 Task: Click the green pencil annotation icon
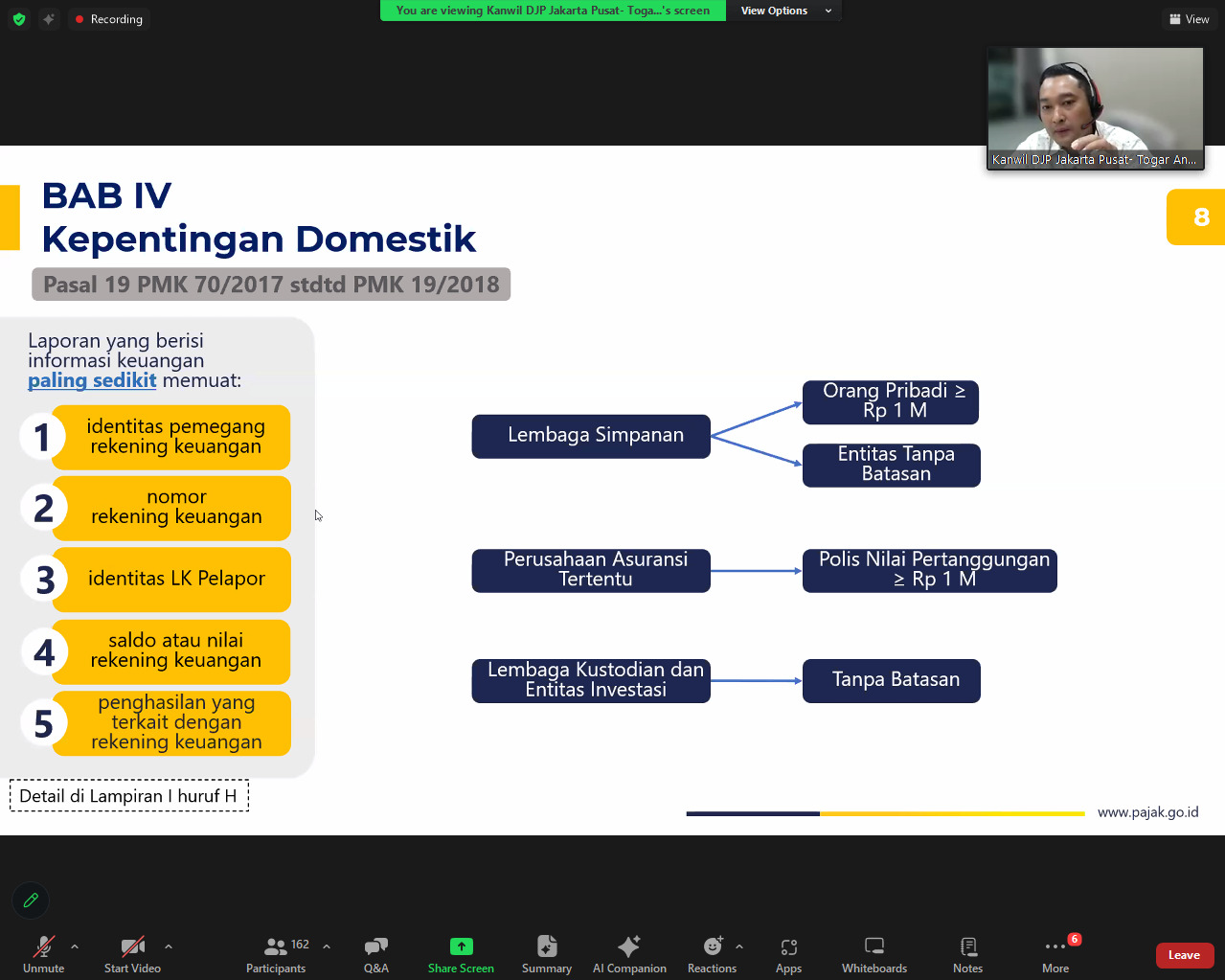[31, 900]
